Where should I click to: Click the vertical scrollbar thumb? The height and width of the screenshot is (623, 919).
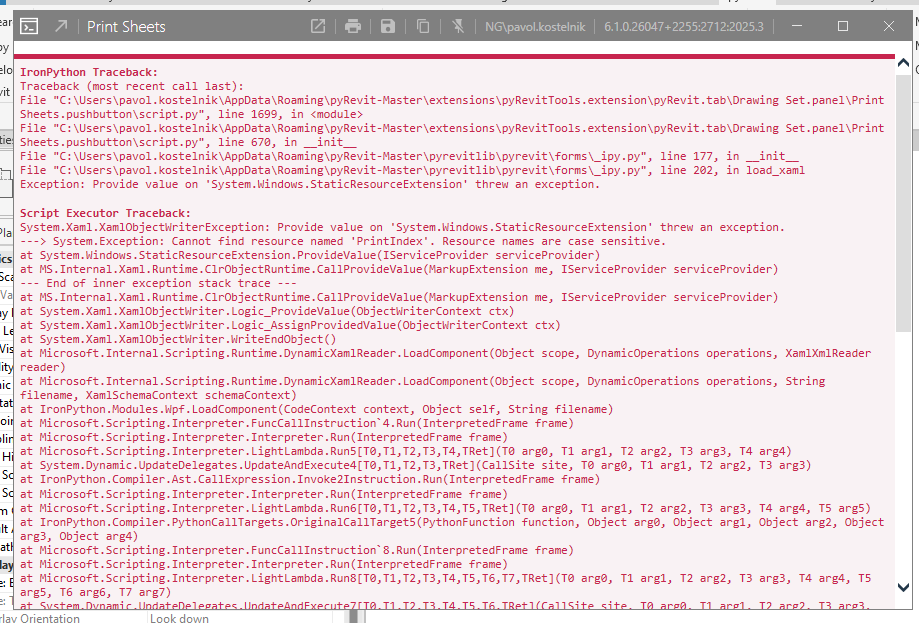click(903, 200)
